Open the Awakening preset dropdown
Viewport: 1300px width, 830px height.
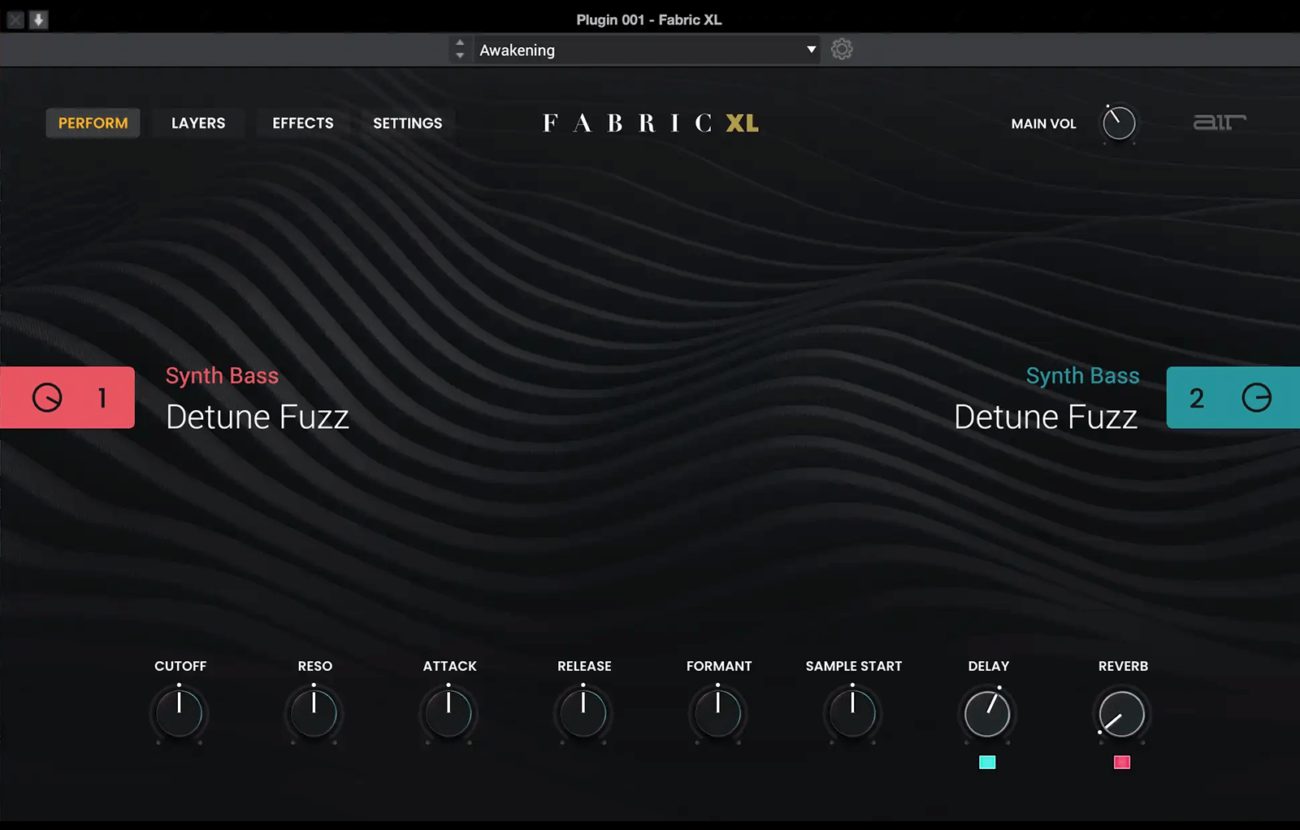pyautogui.click(x=646, y=50)
